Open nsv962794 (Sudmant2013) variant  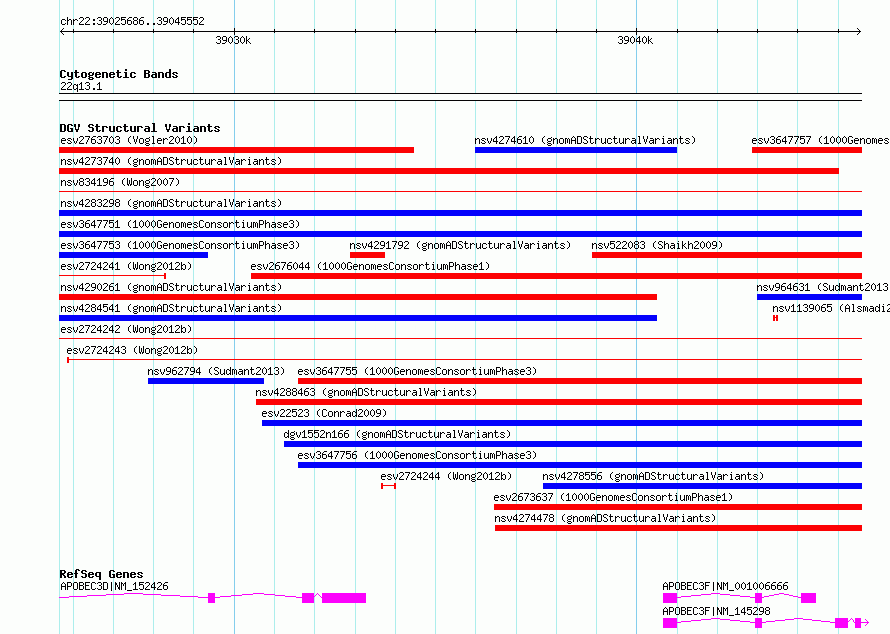click(216, 371)
